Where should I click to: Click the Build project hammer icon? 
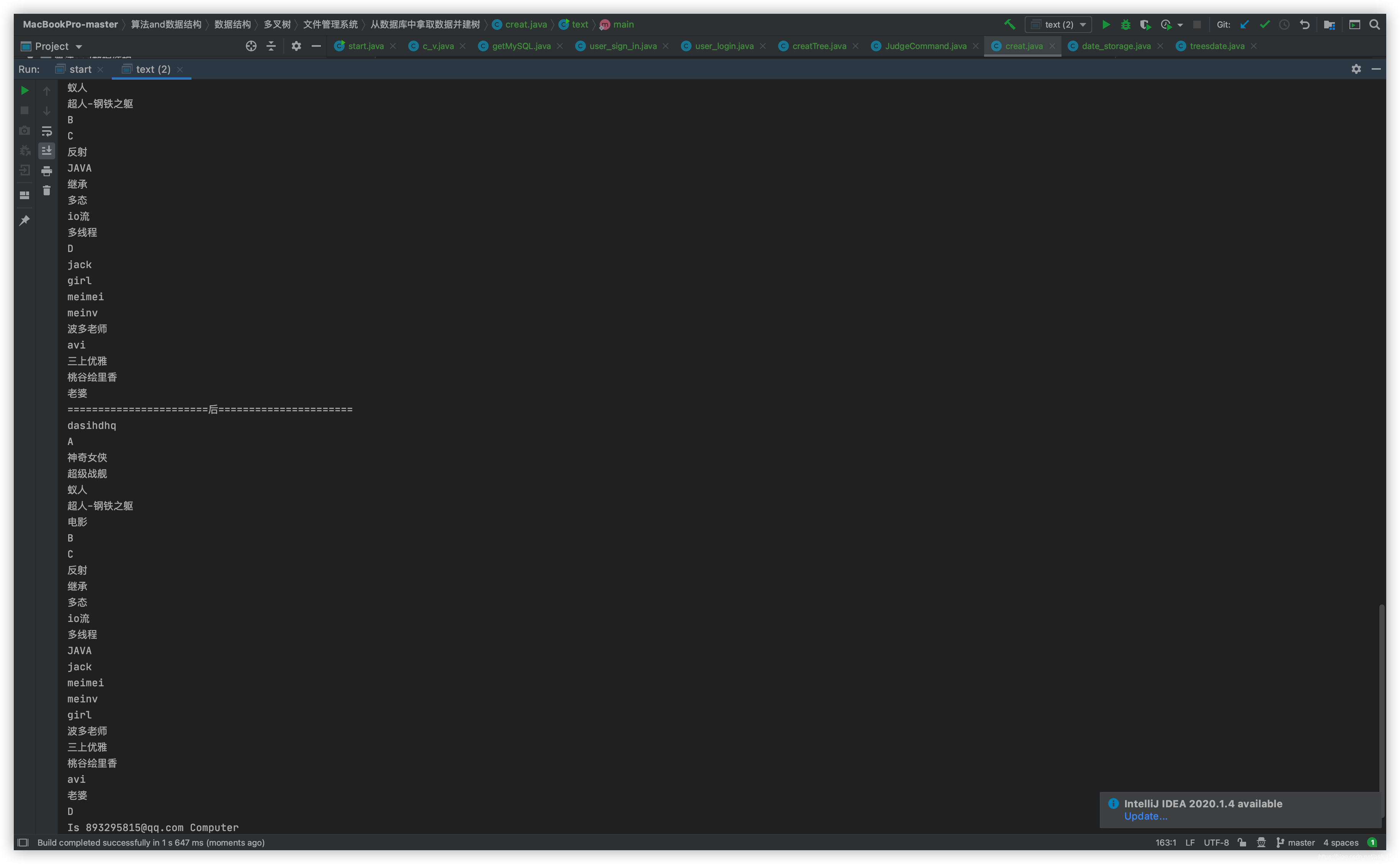coord(1009,25)
